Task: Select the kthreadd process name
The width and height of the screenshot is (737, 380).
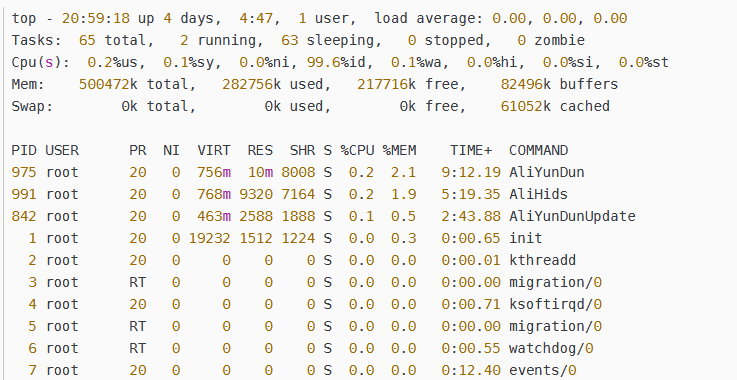Action: coord(542,260)
